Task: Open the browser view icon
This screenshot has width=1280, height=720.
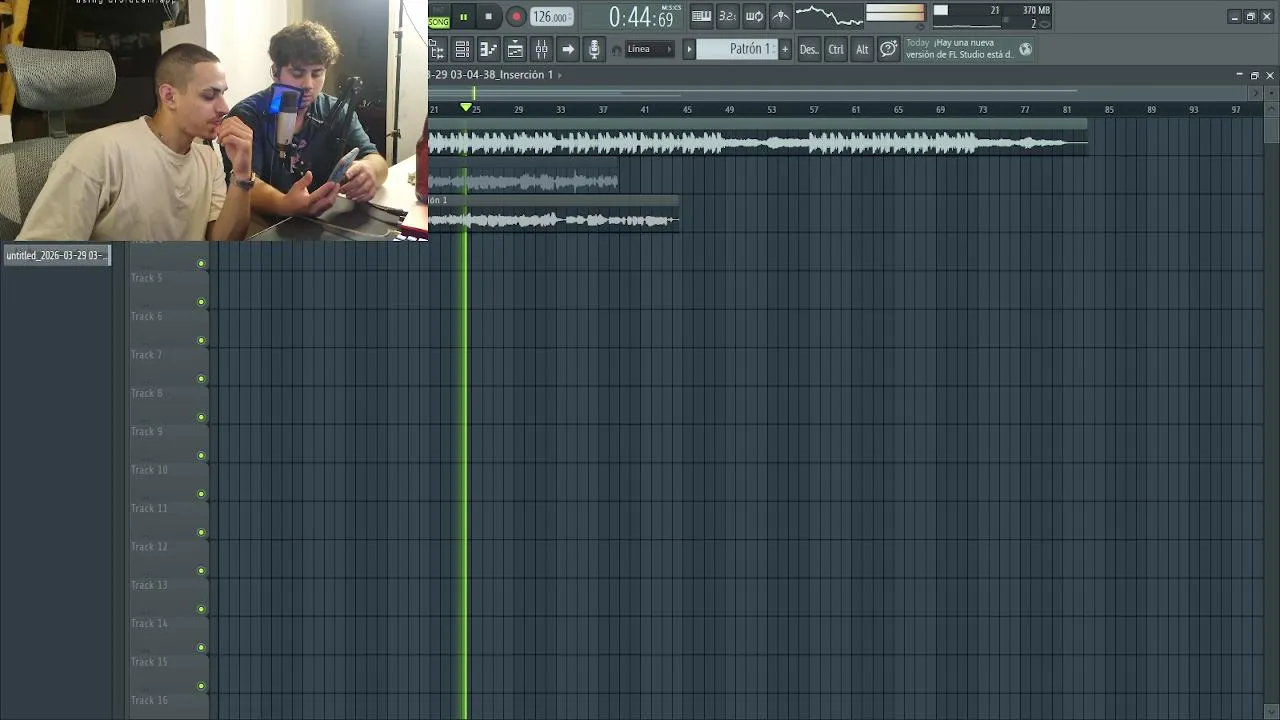Action: (437, 49)
